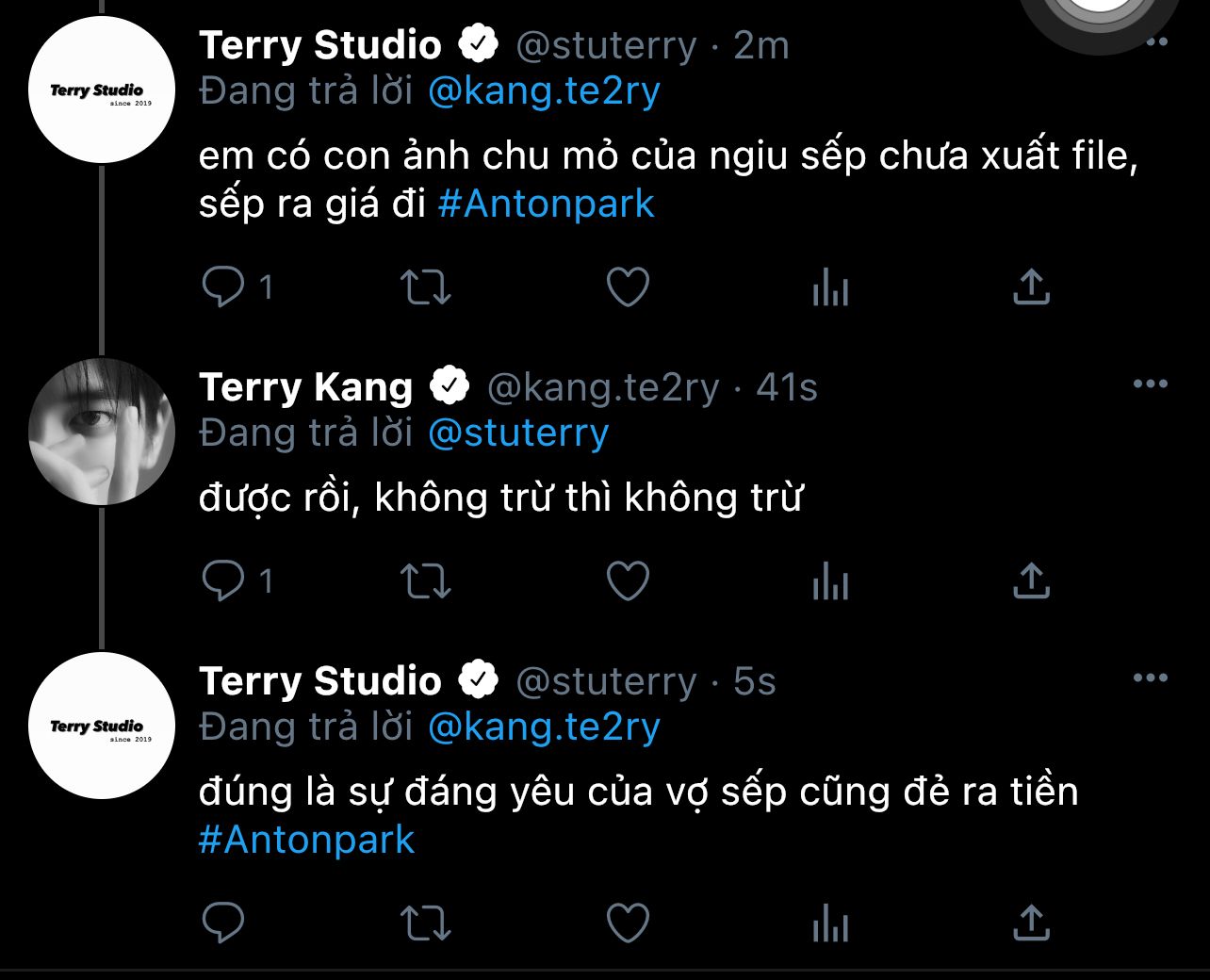Open more options on Terry Kang's tweet
This screenshot has height=980, width=1210.
[x=1150, y=384]
